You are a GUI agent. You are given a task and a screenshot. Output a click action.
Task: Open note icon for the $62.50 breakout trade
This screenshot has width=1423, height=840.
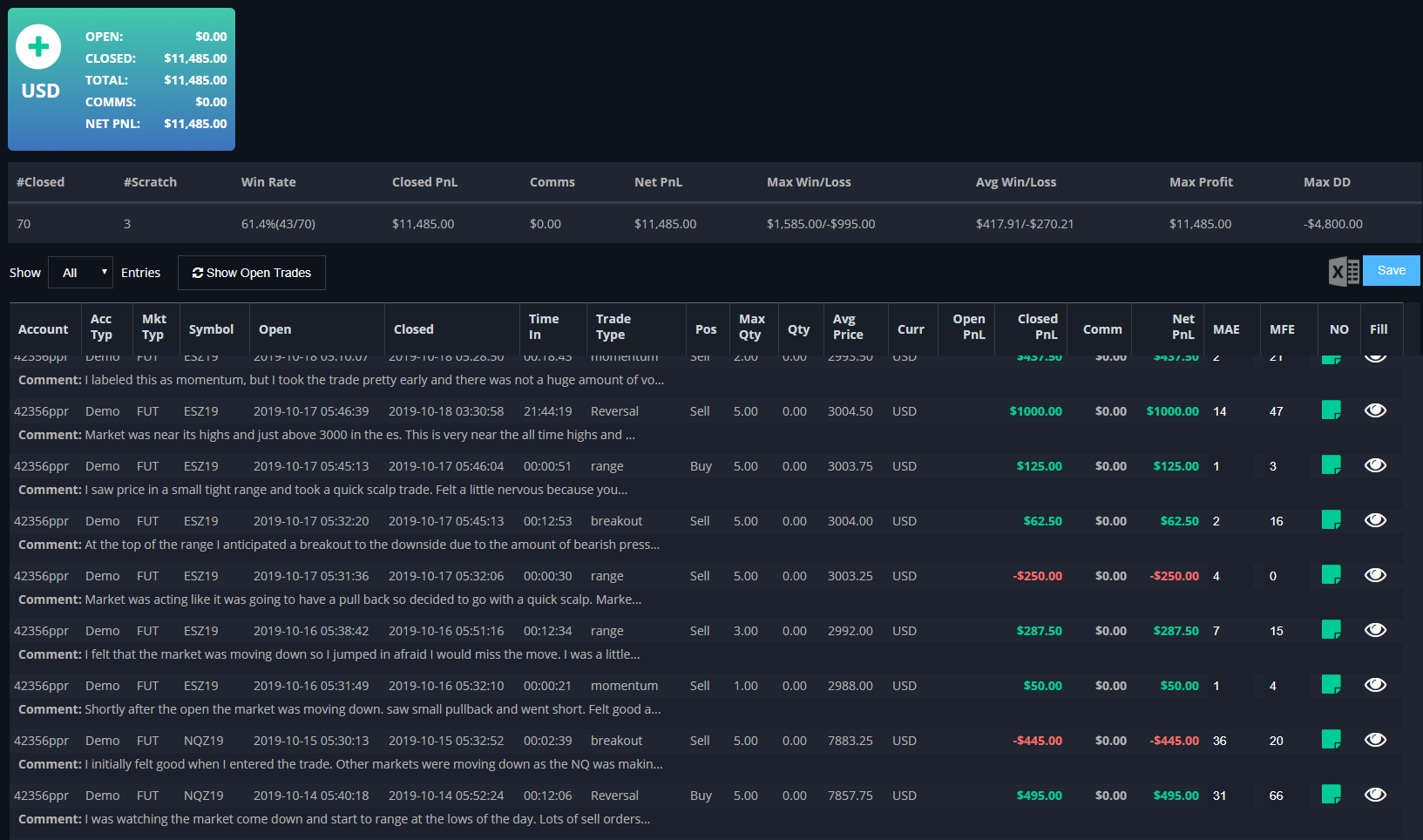click(1331, 520)
